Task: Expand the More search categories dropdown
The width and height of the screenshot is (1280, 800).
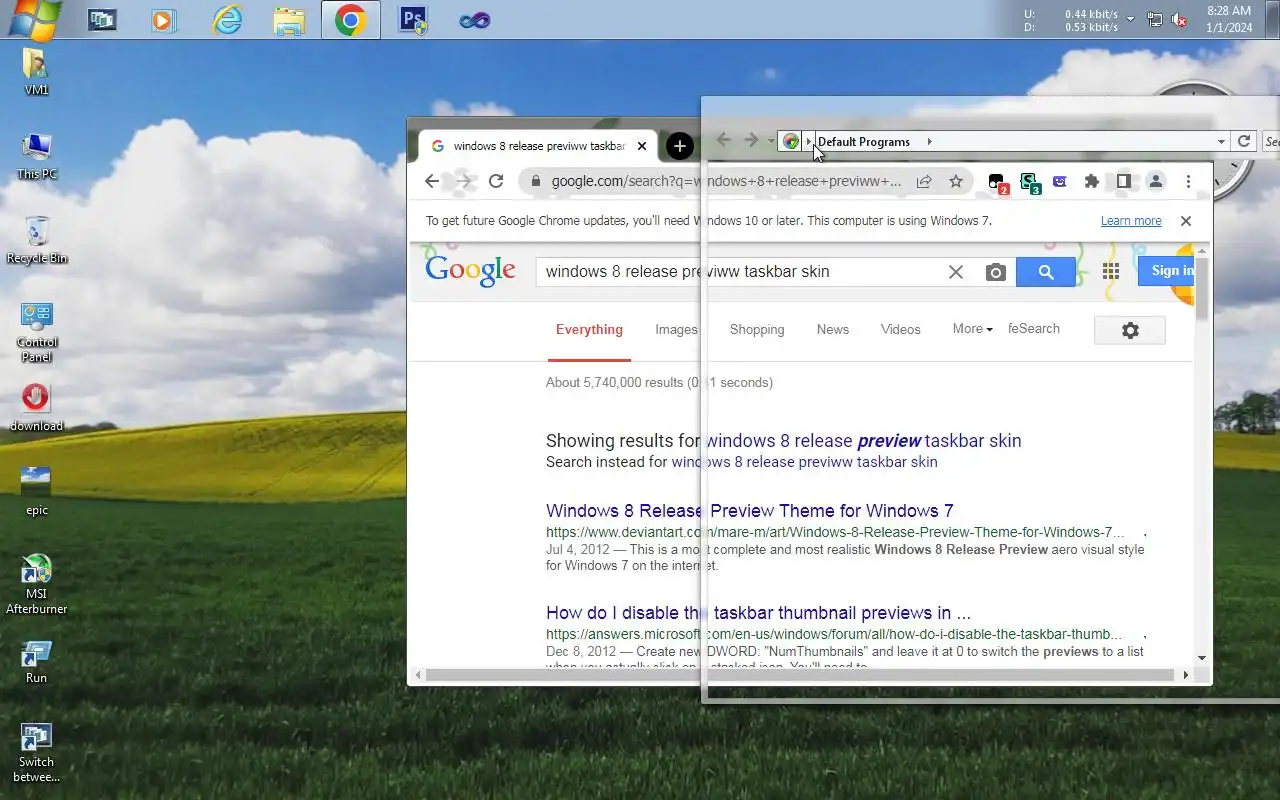Action: click(972, 329)
